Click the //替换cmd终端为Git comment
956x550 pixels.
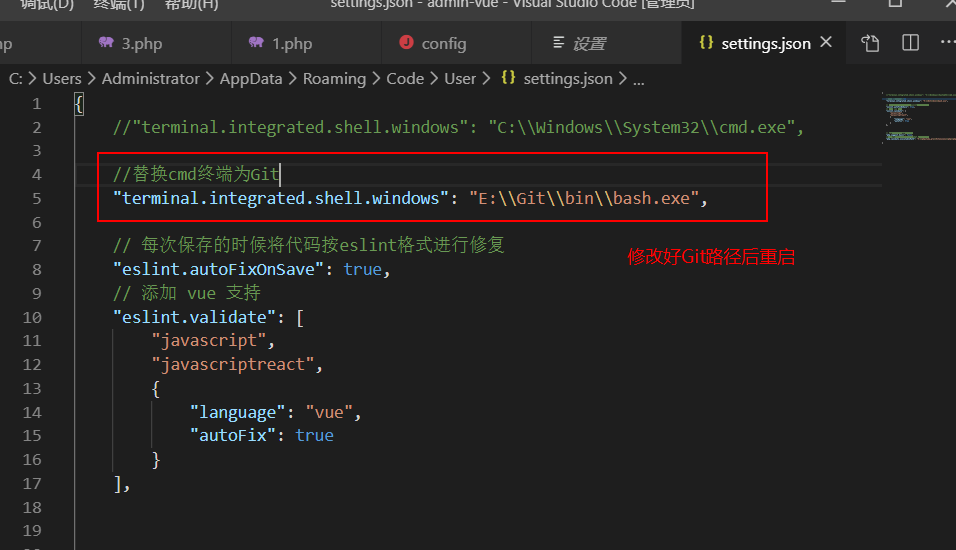(196, 174)
